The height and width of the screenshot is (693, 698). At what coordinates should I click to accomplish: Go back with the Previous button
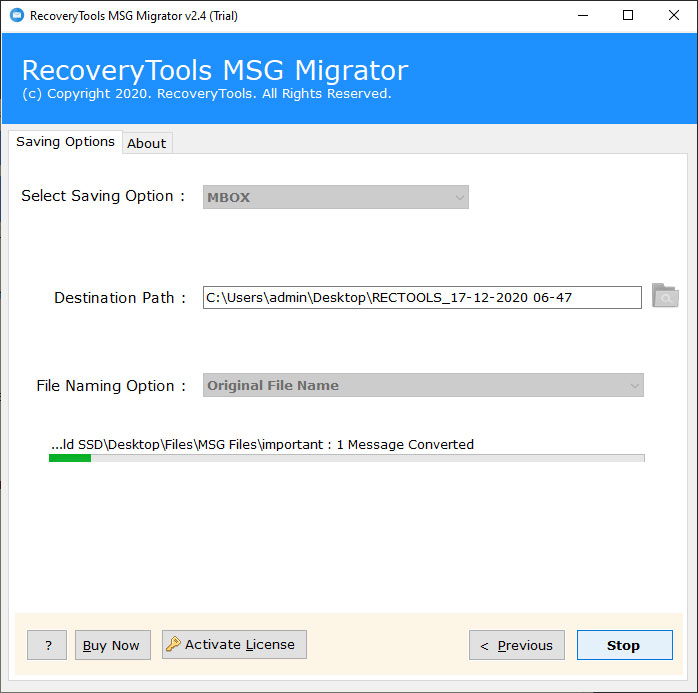[x=517, y=645]
